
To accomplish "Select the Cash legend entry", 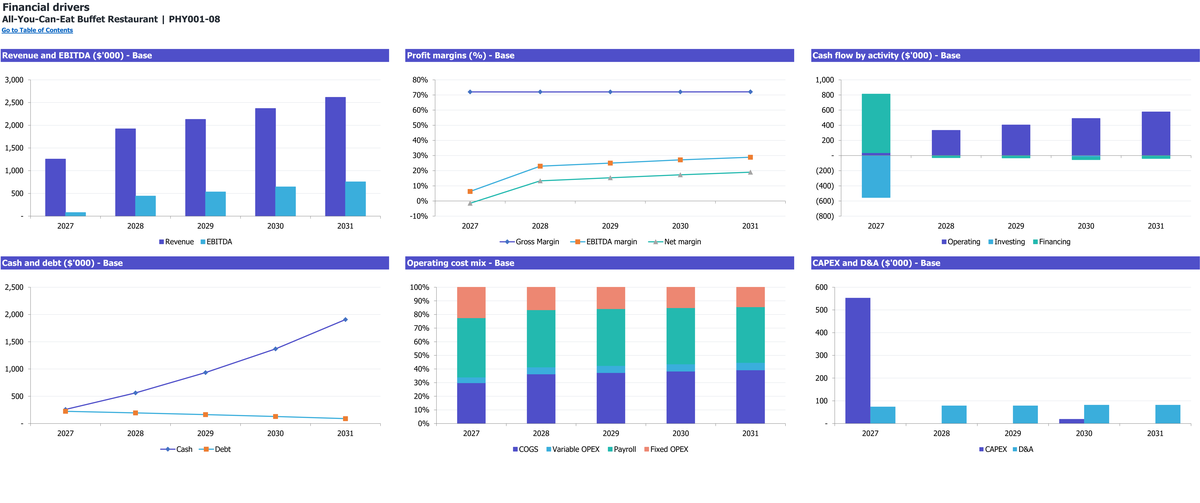I will (x=176, y=450).
